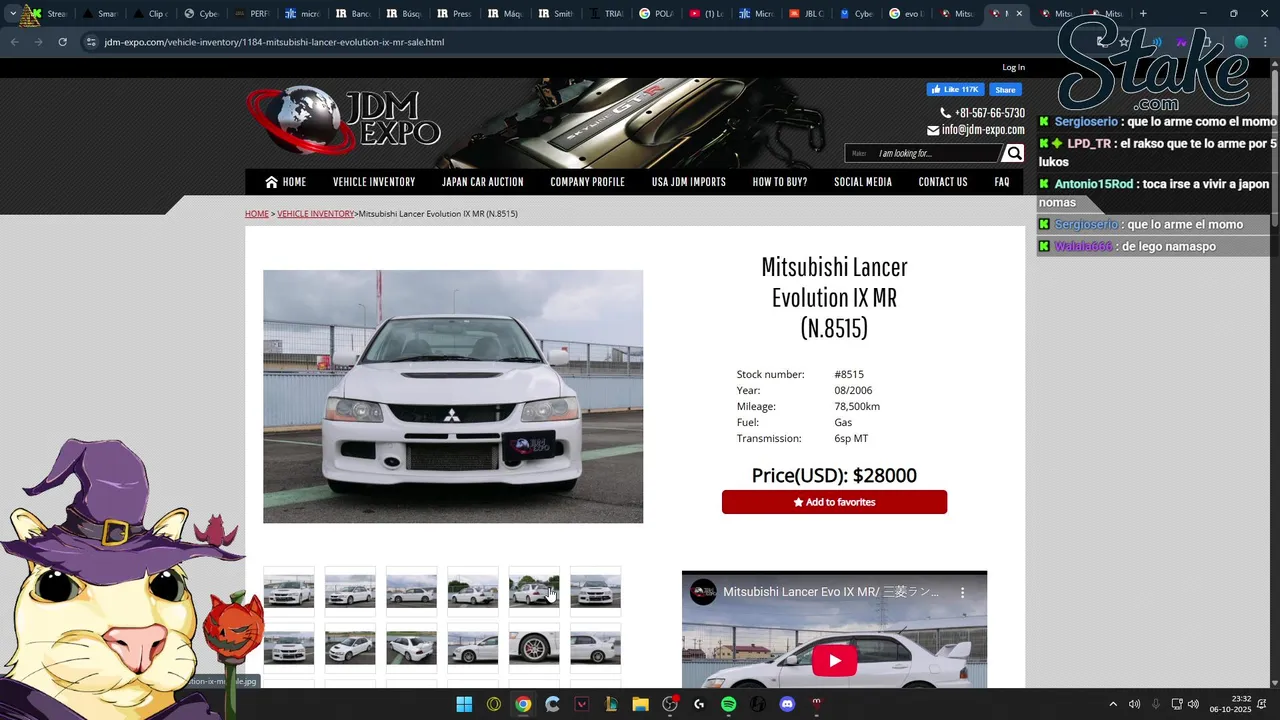
Task: Open Discord from the taskbar
Action: 787,704
